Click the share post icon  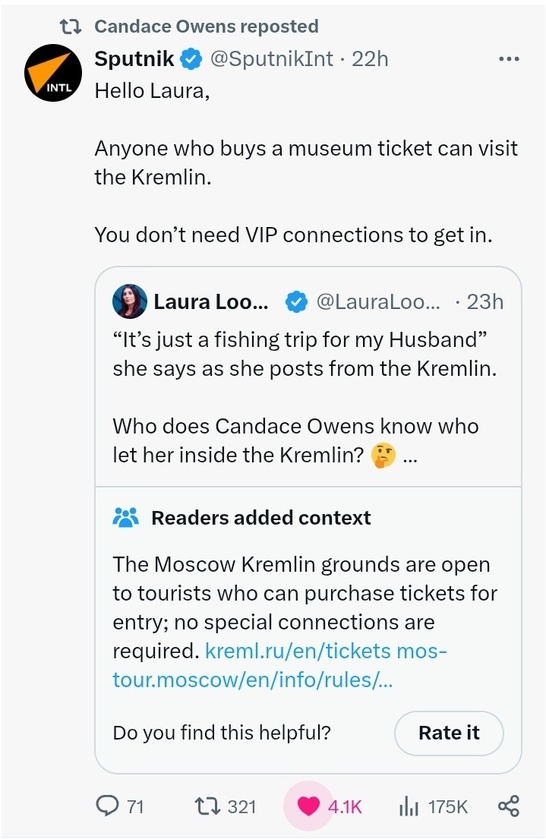[x=508, y=805]
